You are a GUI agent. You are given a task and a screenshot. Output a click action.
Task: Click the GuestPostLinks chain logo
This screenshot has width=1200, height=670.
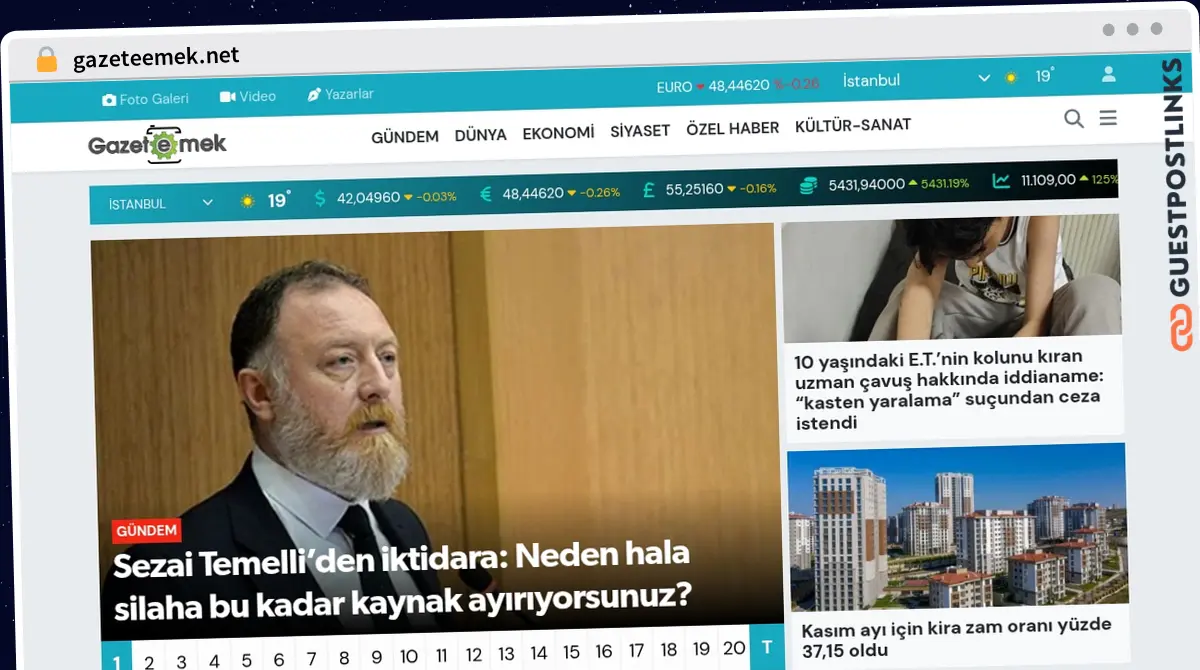pyautogui.click(x=1180, y=329)
